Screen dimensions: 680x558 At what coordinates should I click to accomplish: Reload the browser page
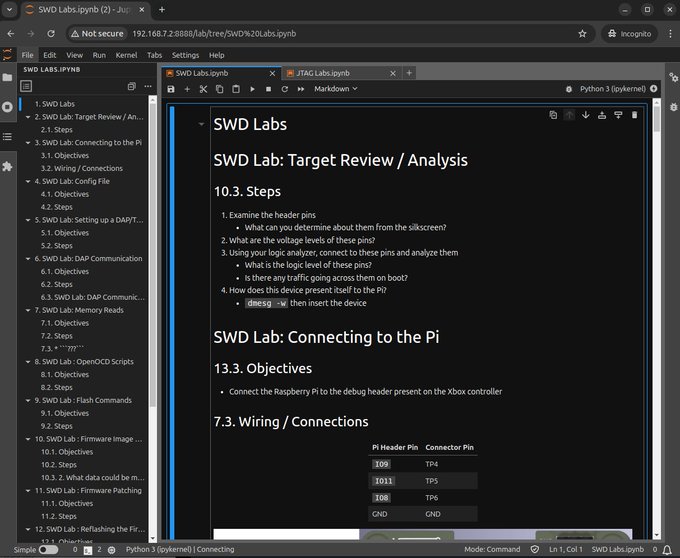click(x=51, y=33)
